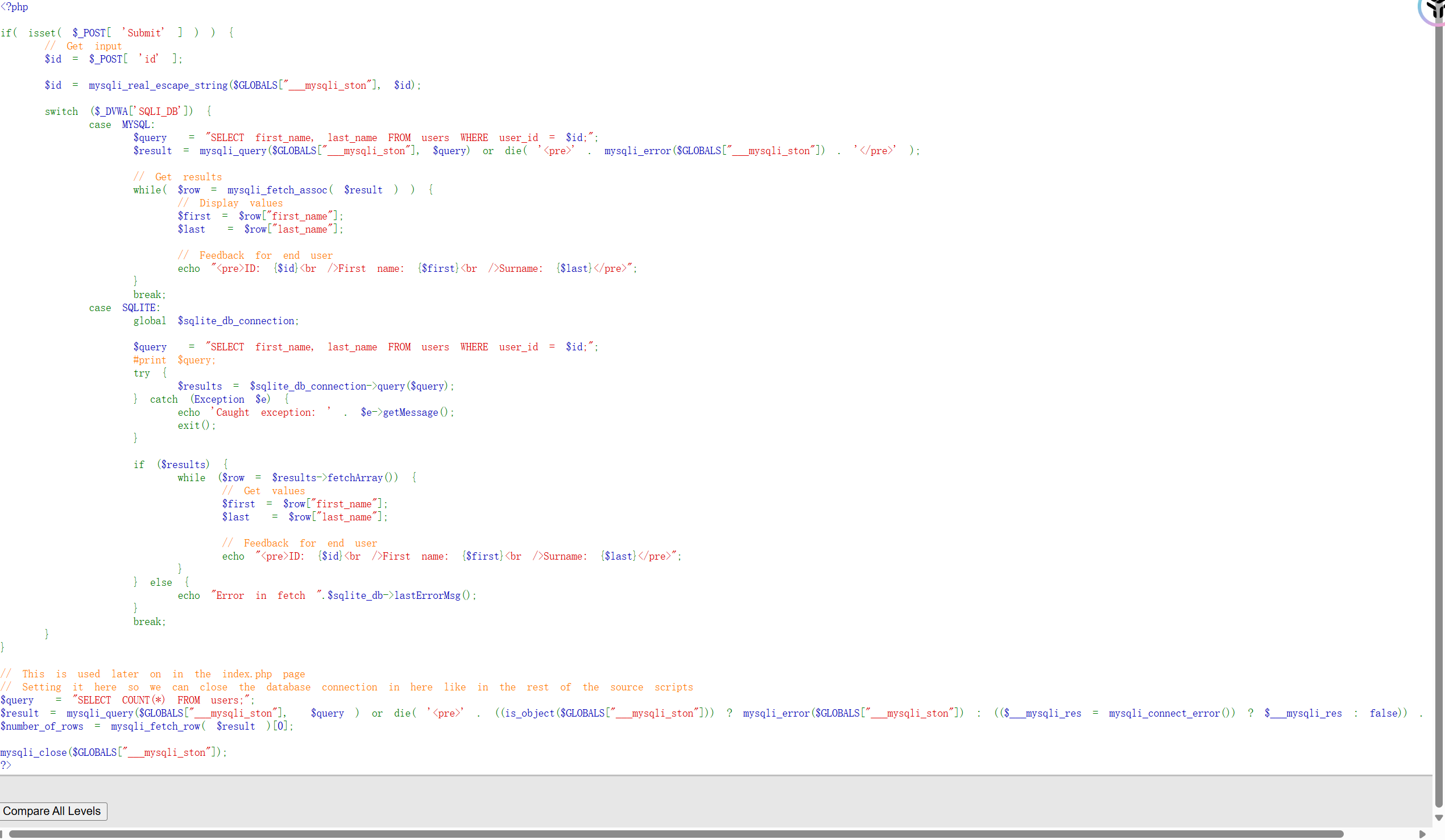Click the 'case SQLITE:' line

click(125, 308)
